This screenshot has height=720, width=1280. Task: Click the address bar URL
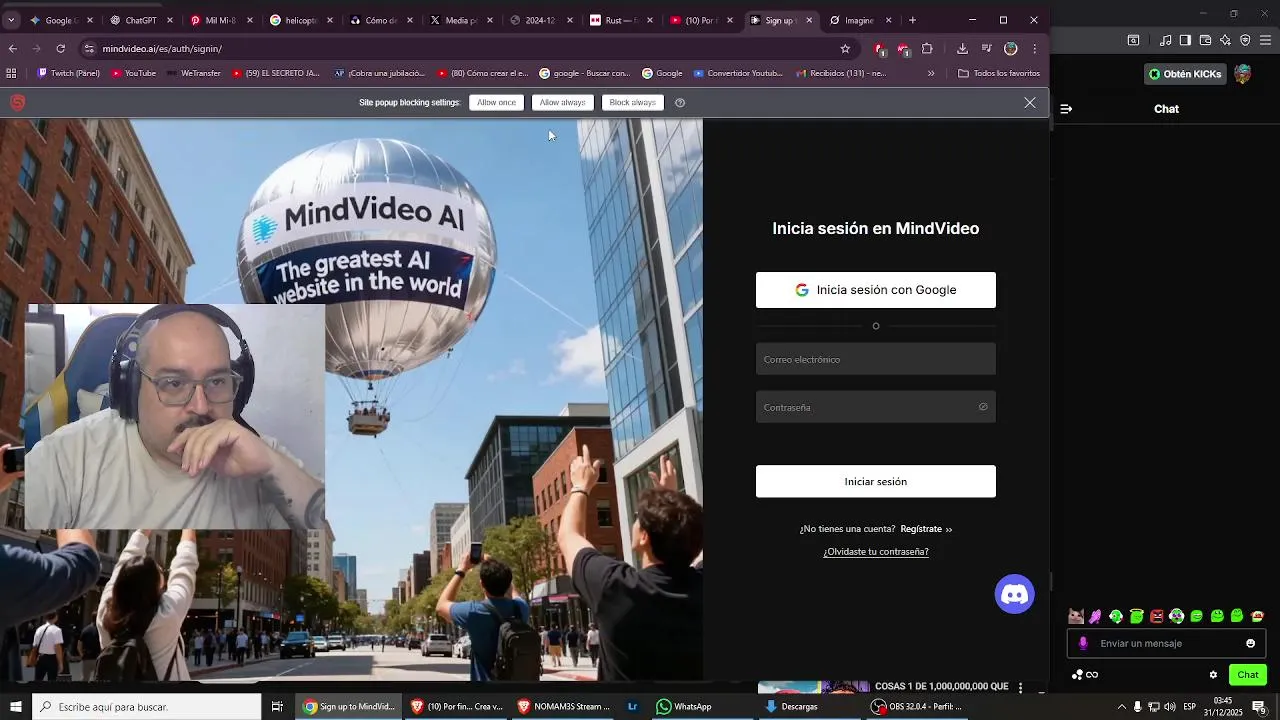(162, 49)
